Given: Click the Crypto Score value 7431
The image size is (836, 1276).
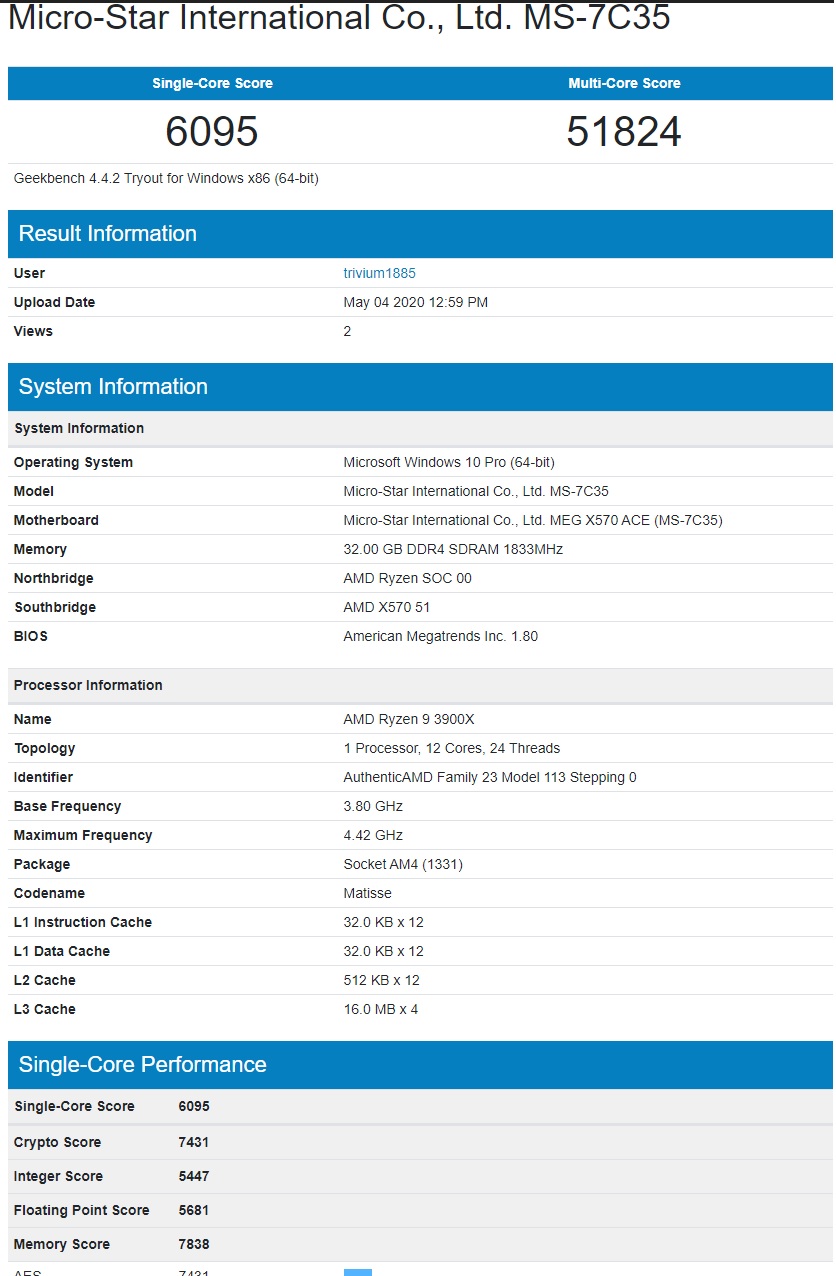Looking at the screenshot, I should 194,1142.
